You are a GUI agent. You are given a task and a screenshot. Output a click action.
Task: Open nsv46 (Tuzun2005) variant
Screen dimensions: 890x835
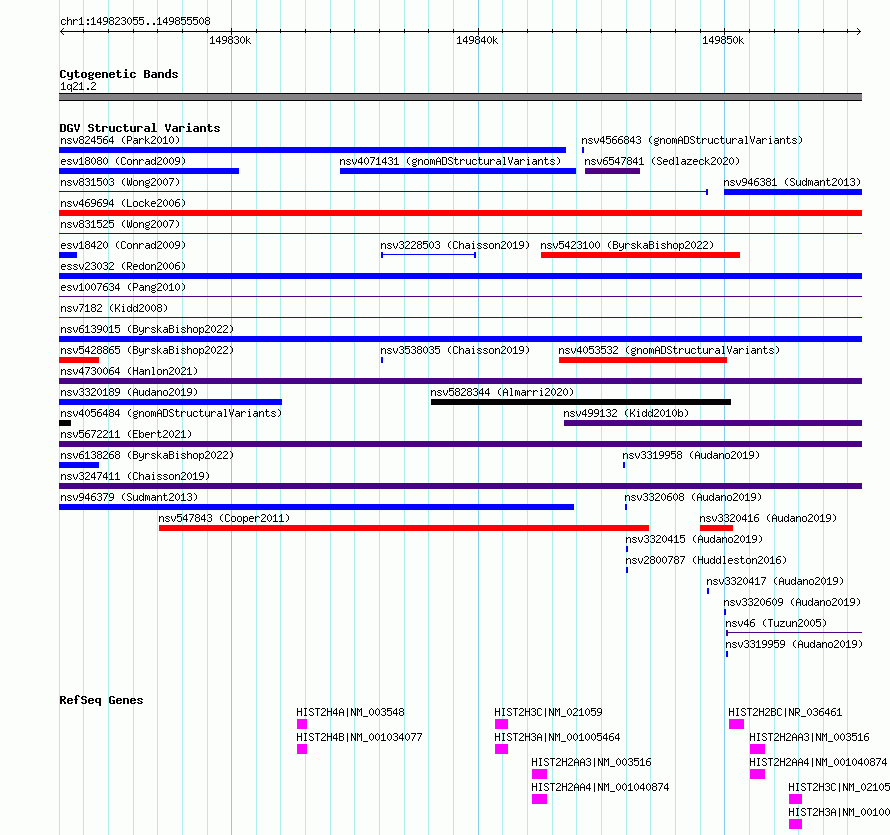point(776,623)
